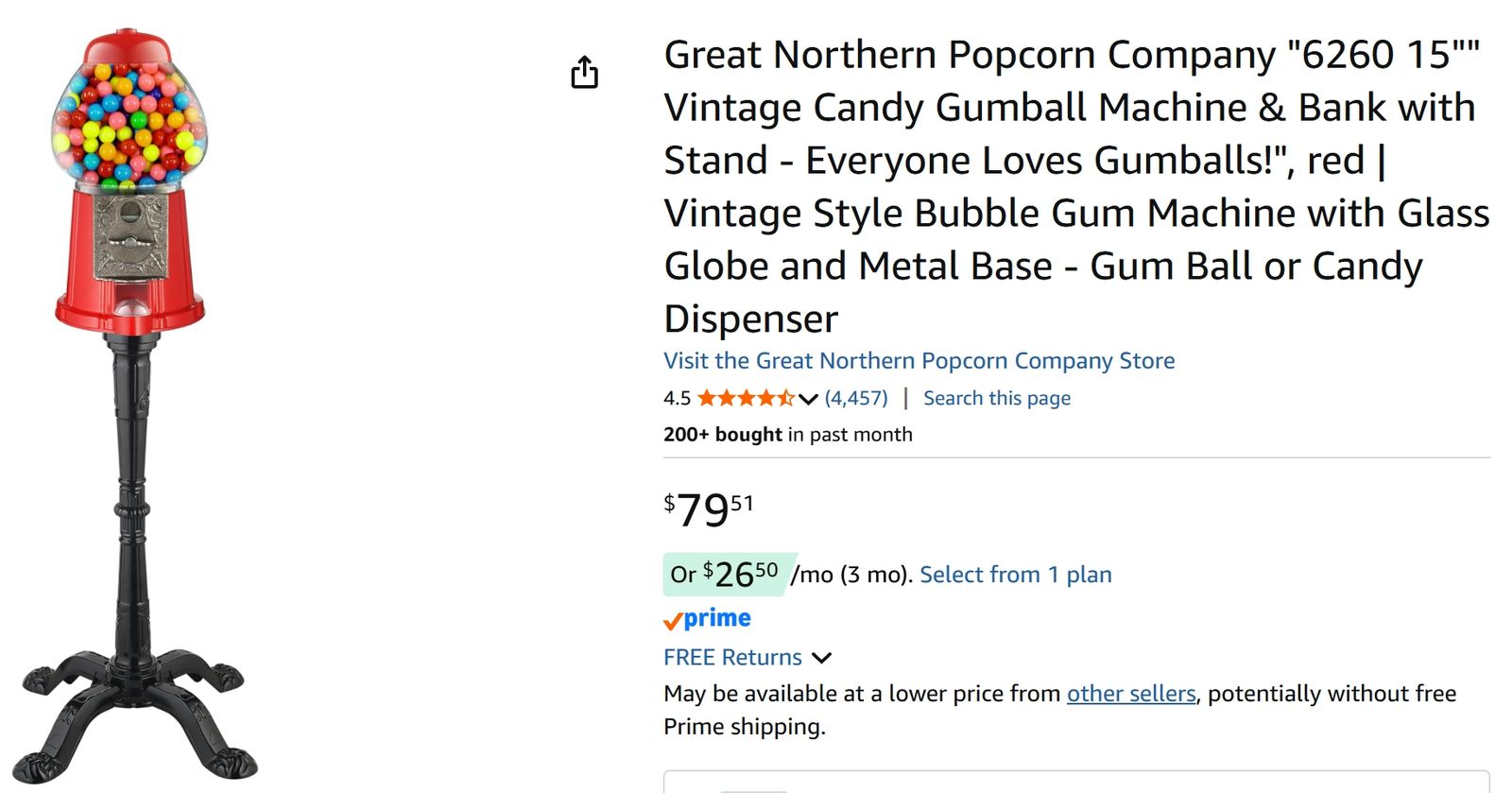Click the 200+ bought in past month text

point(788,435)
